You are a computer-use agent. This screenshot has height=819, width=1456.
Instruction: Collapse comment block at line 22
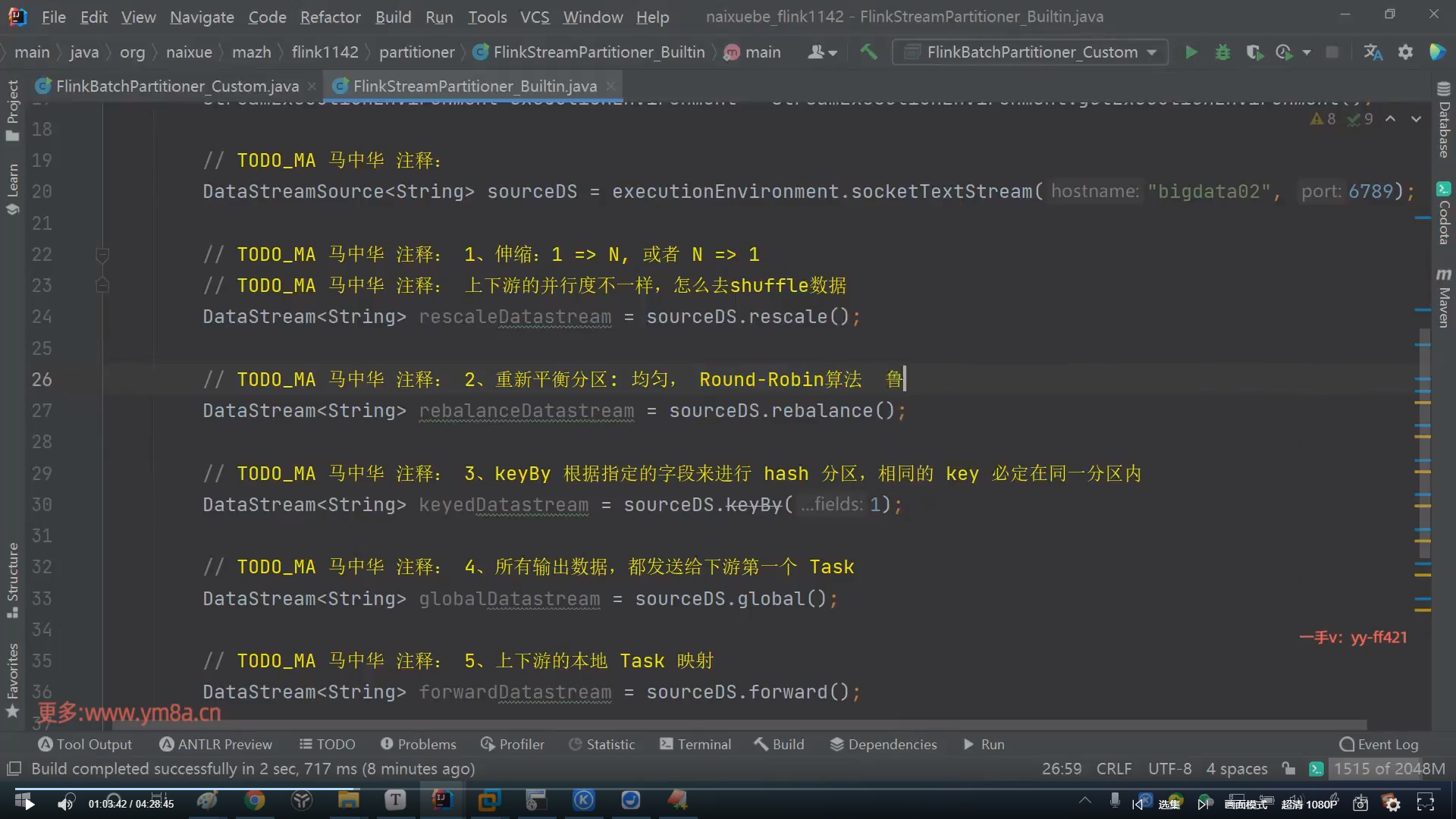(102, 255)
